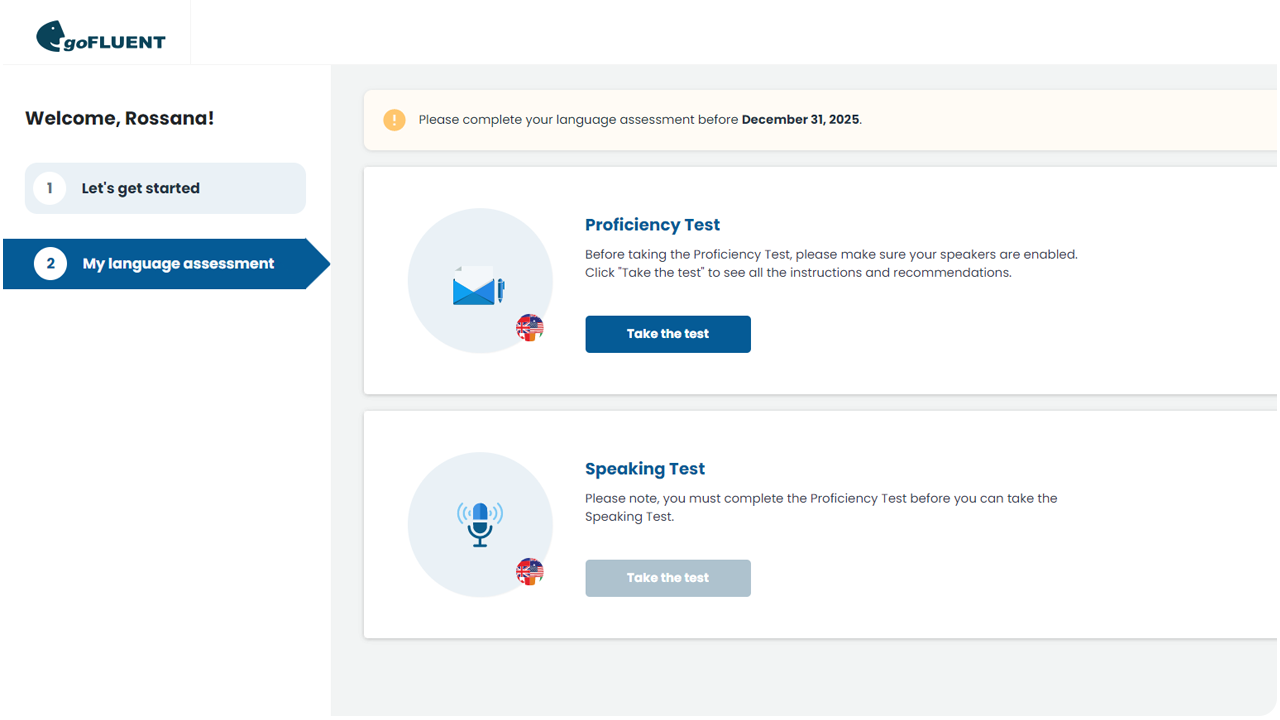Click the English flags badge on the Proficiency Test
The height and width of the screenshot is (720, 1280).
529,327
